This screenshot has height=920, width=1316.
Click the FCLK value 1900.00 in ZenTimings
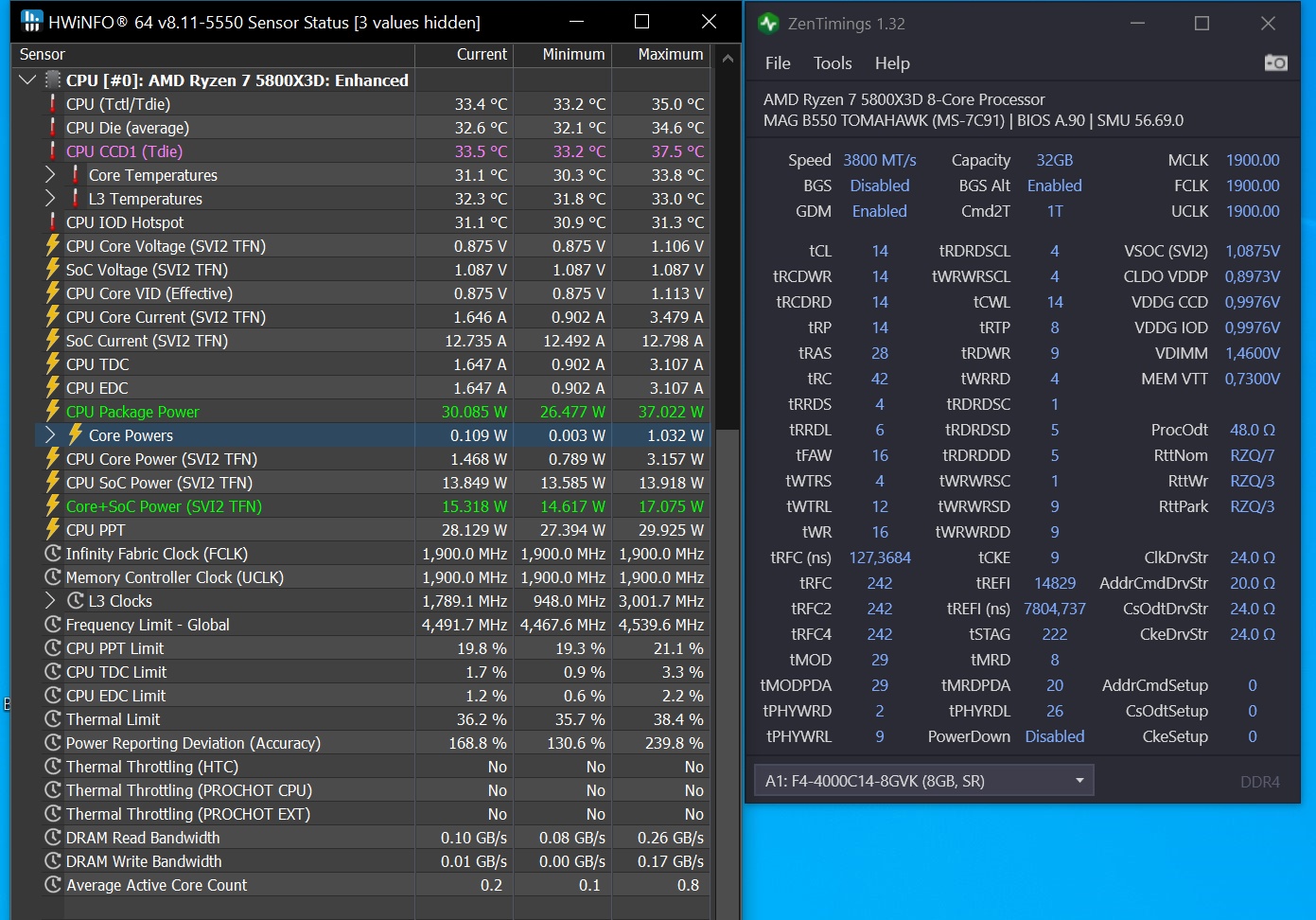click(x=1253, y=186)
